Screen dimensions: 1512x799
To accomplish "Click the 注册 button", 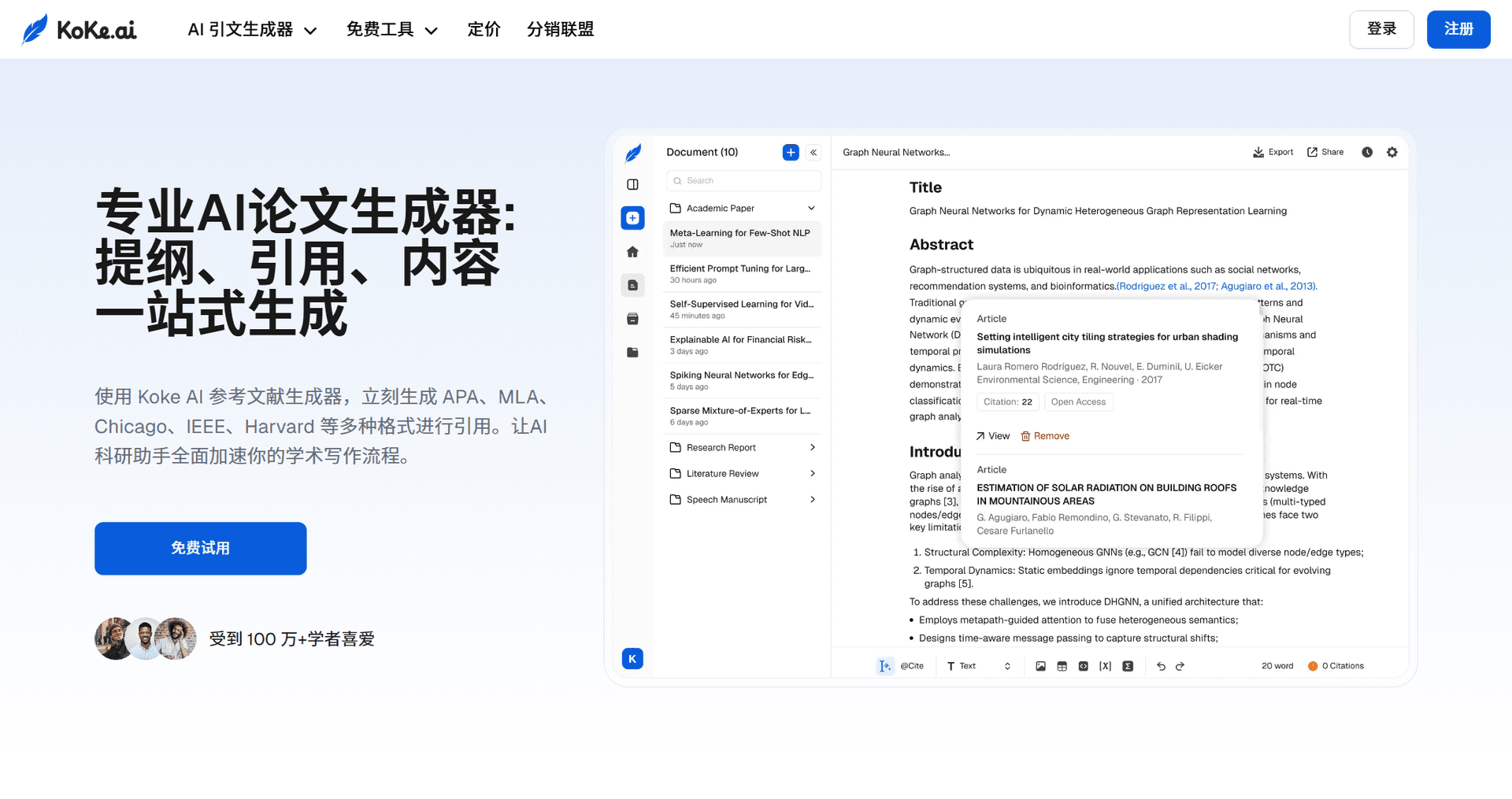I will tap(1458, 30).
